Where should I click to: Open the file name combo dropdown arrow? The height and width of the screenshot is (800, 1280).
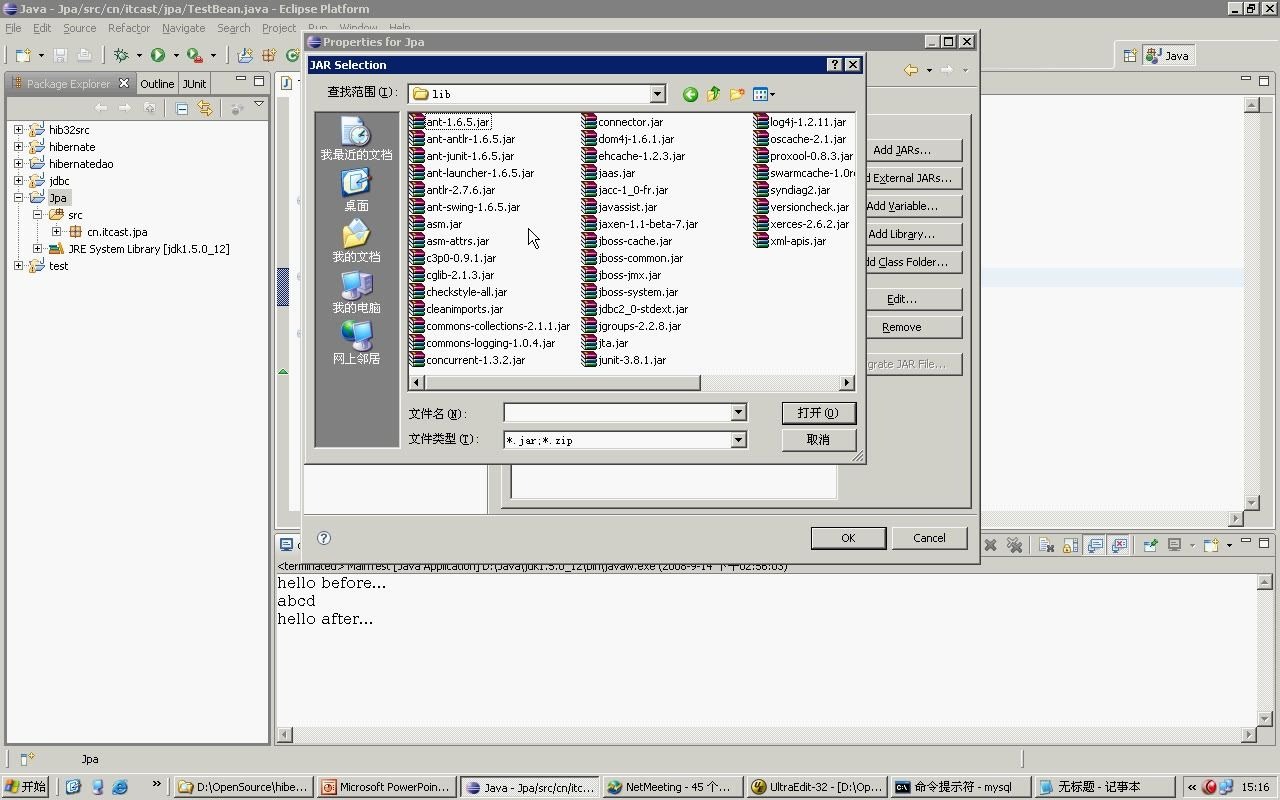[738, 413]
